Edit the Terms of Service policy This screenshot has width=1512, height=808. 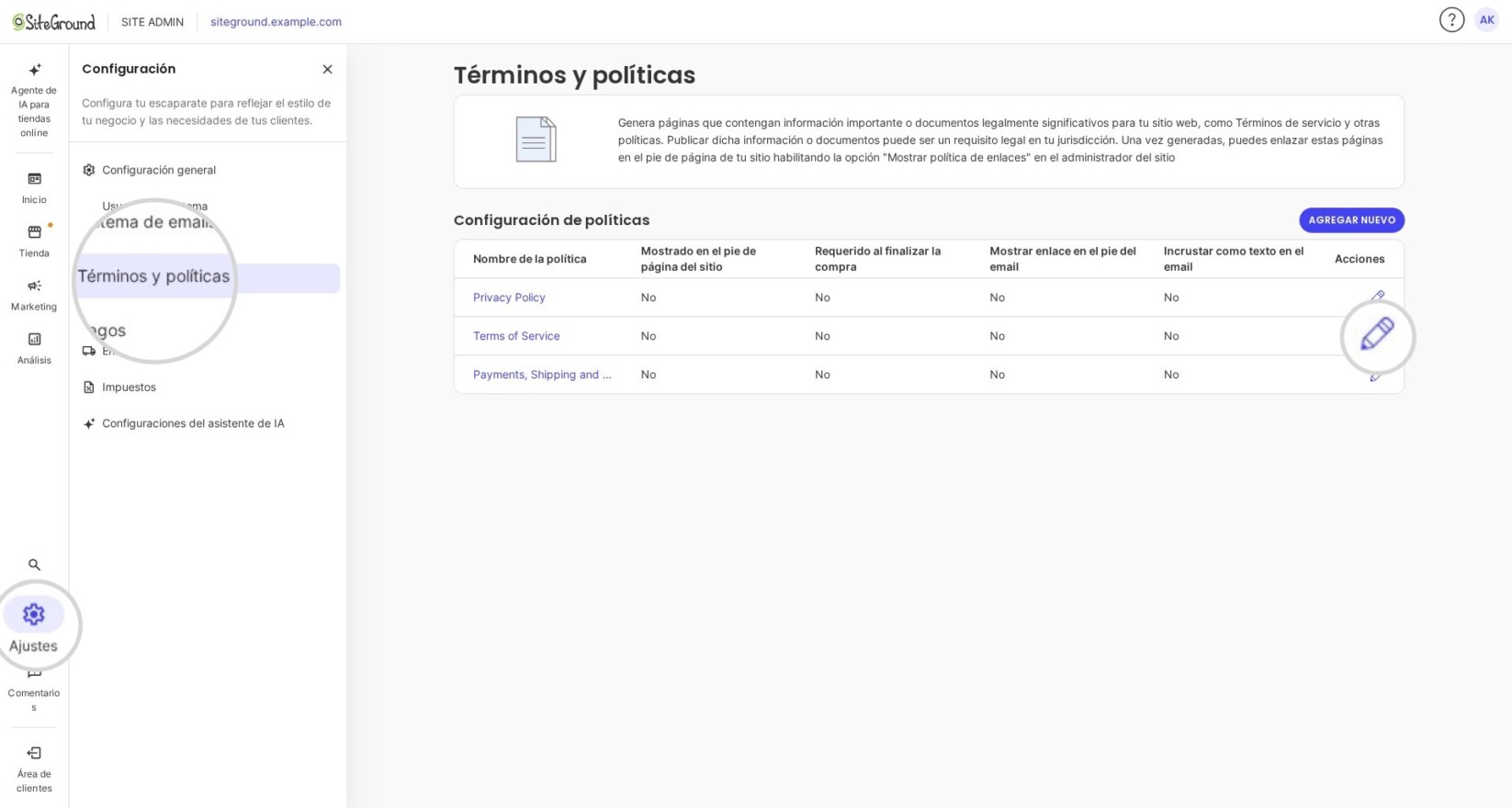(x=1377, y=335)
